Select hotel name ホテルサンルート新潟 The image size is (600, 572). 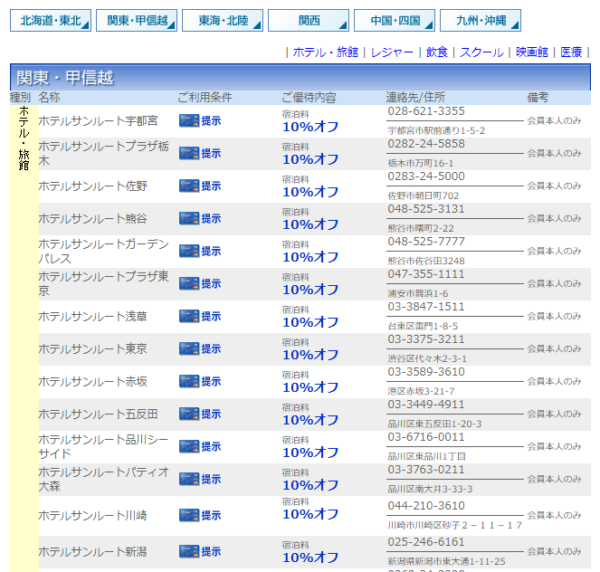[93, 552]
